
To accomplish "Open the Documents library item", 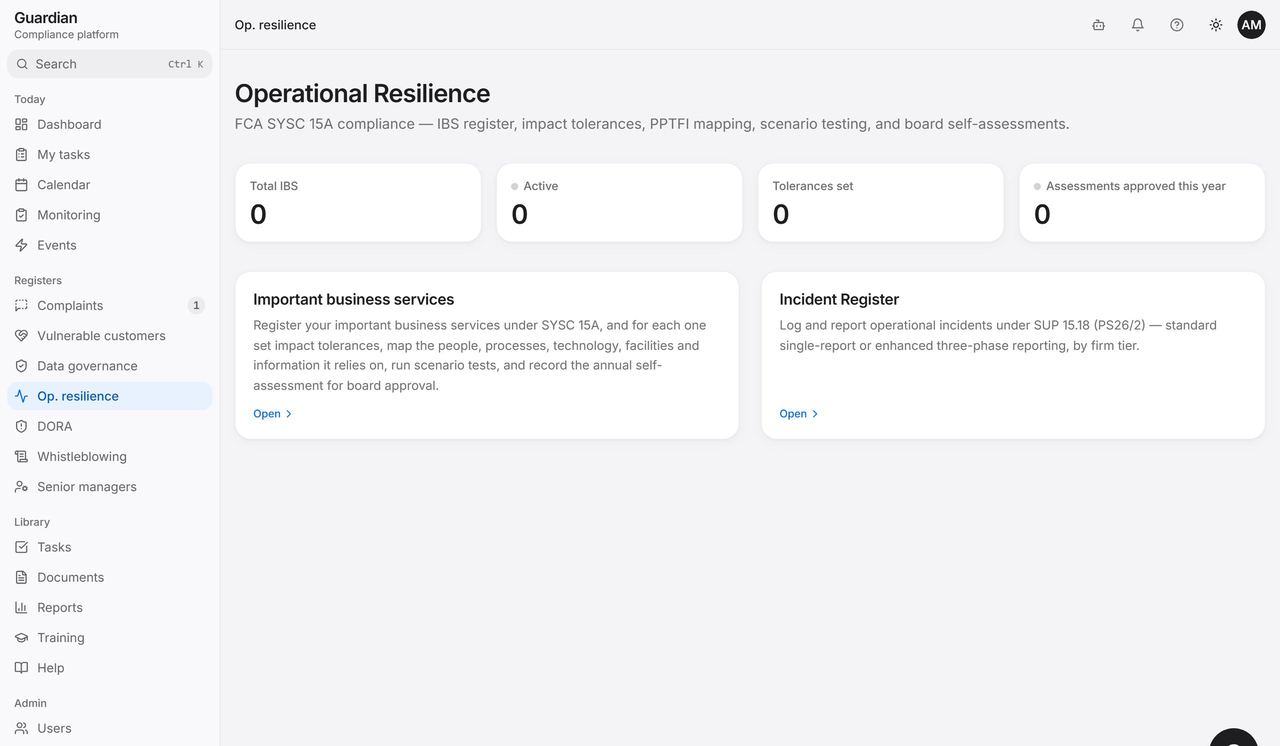I will (110, 577).
